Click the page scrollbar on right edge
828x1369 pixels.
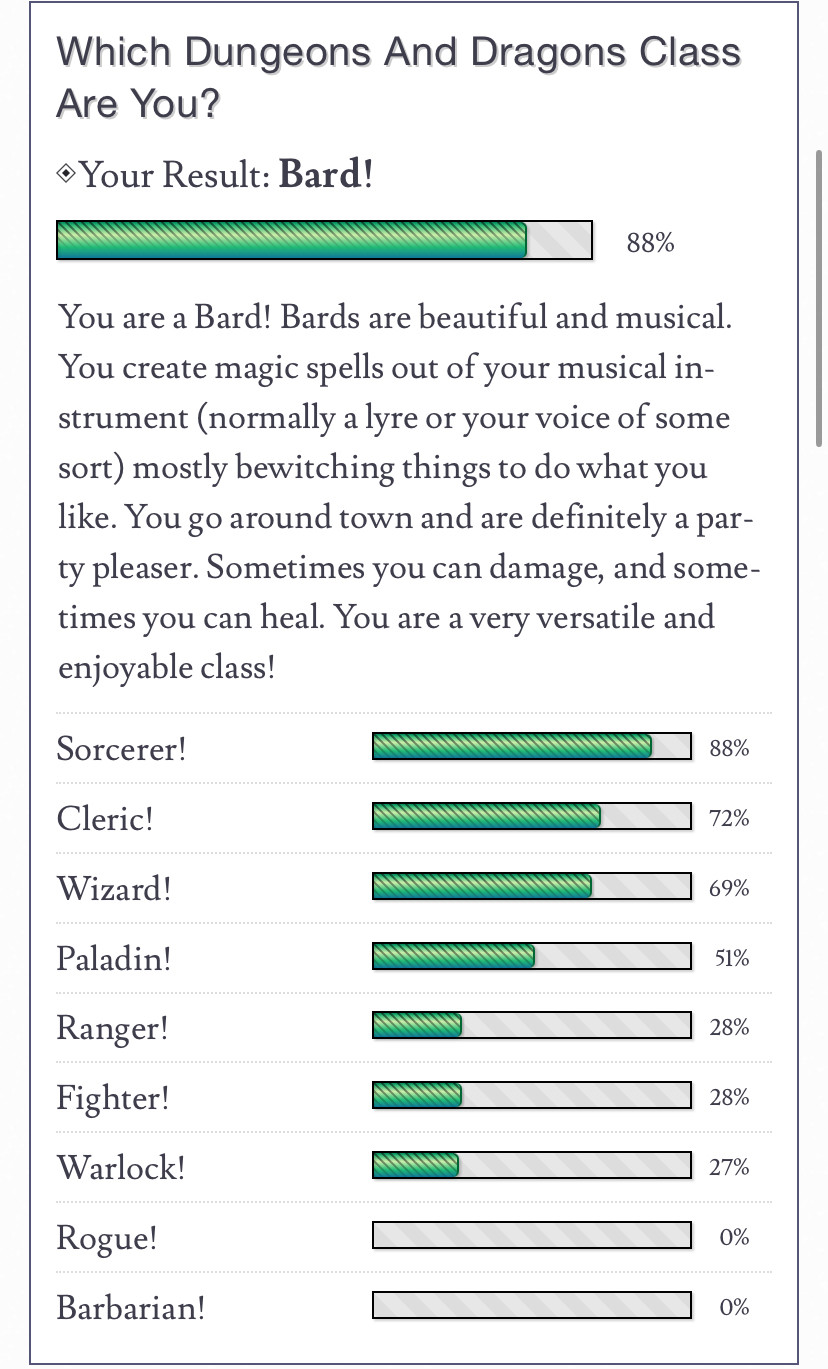point(820,298)
